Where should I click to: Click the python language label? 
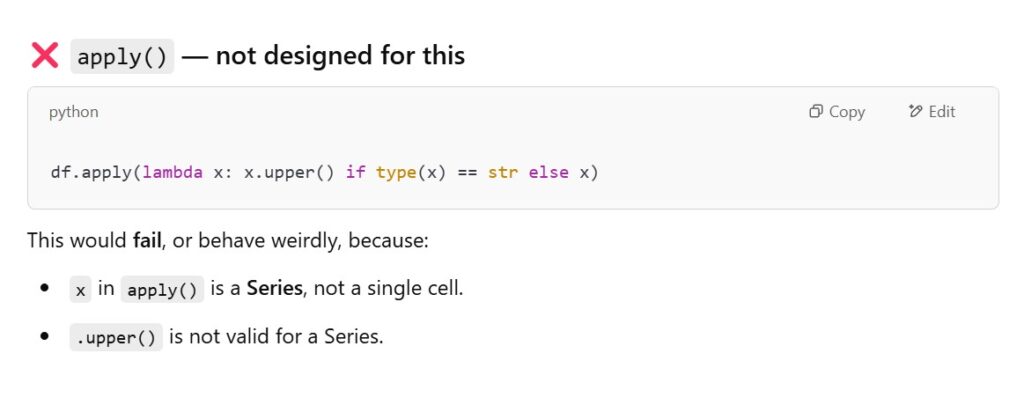[x=74, y=112]
